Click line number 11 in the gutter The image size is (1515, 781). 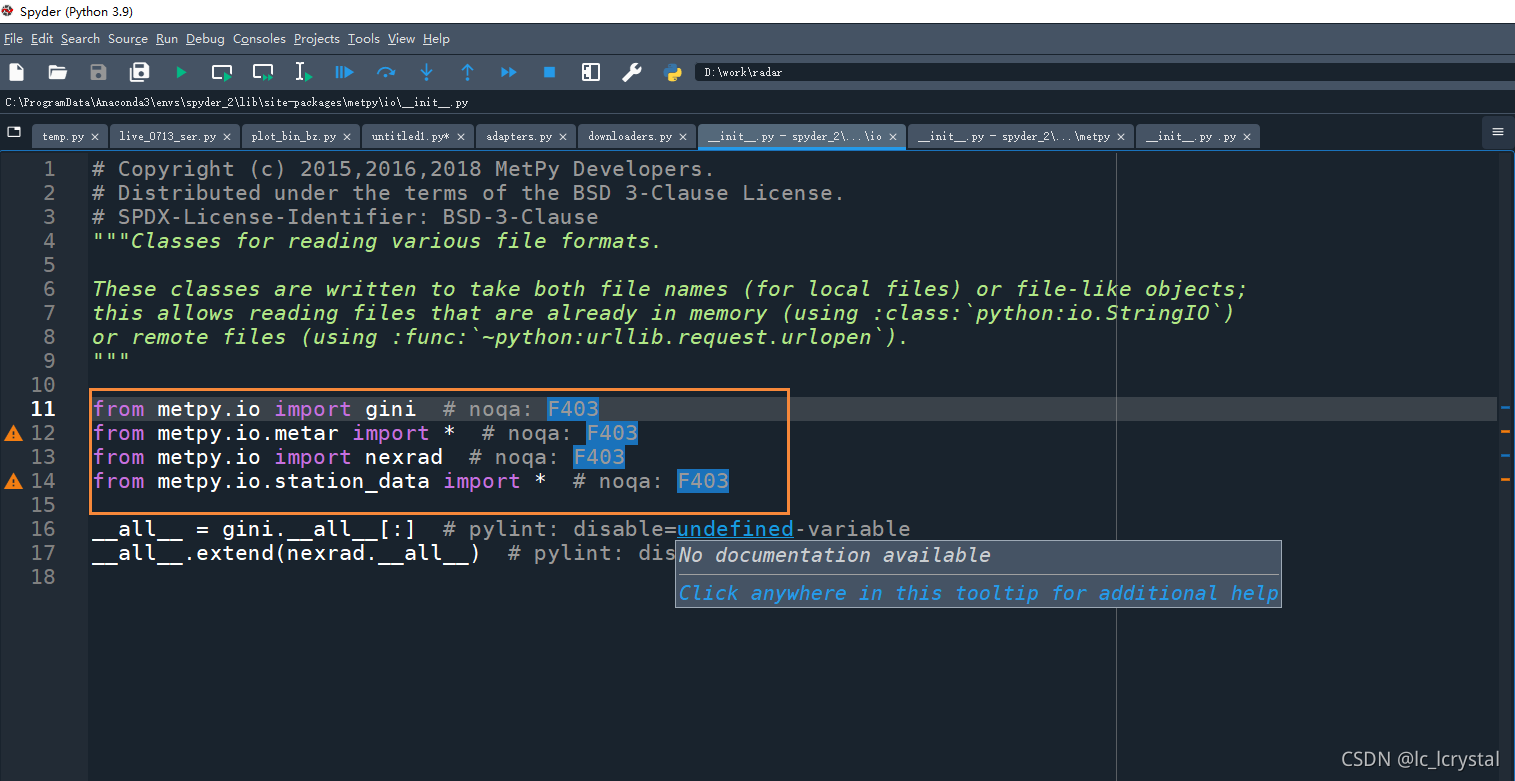43,409
